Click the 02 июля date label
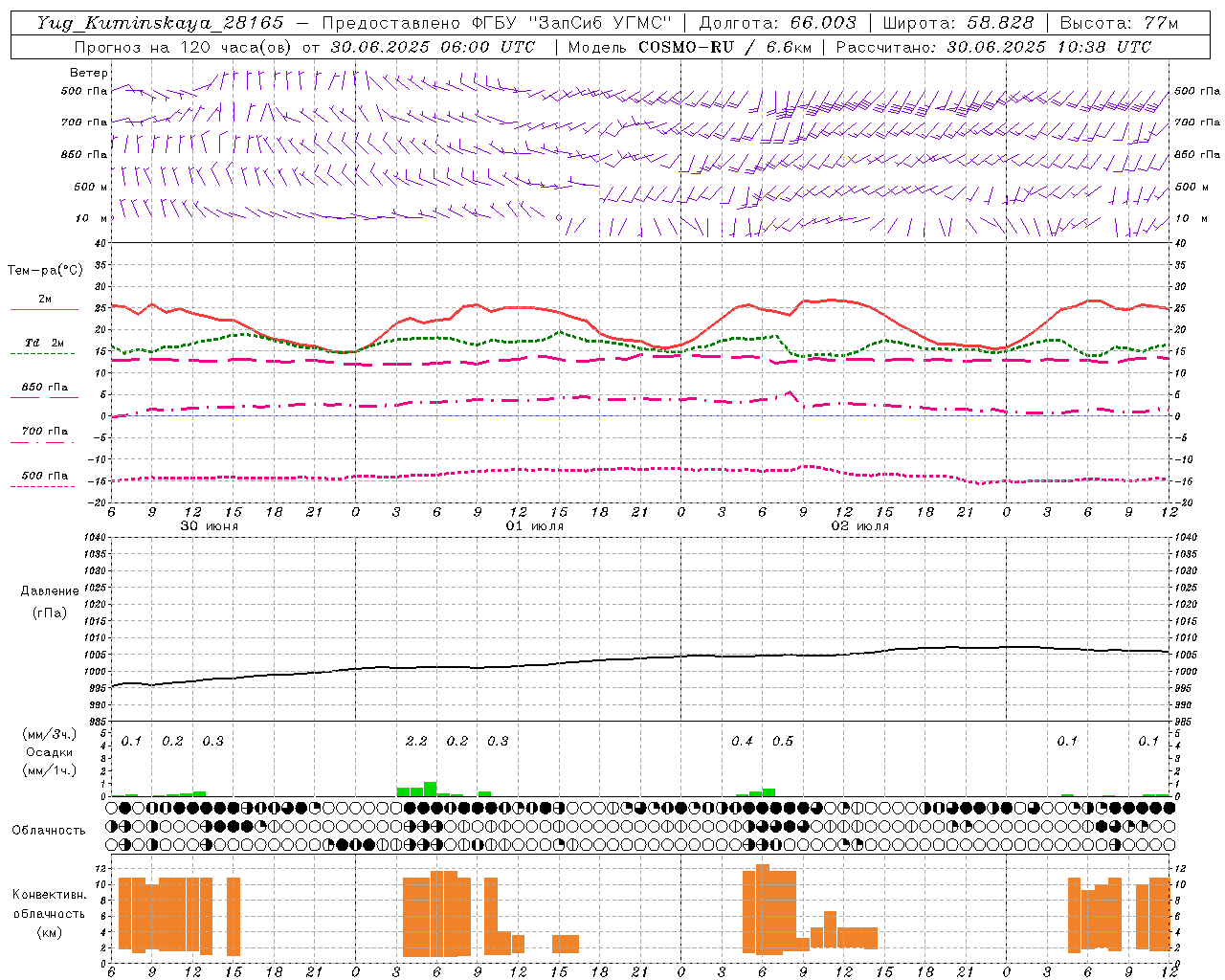 click(x=860, y=526)
